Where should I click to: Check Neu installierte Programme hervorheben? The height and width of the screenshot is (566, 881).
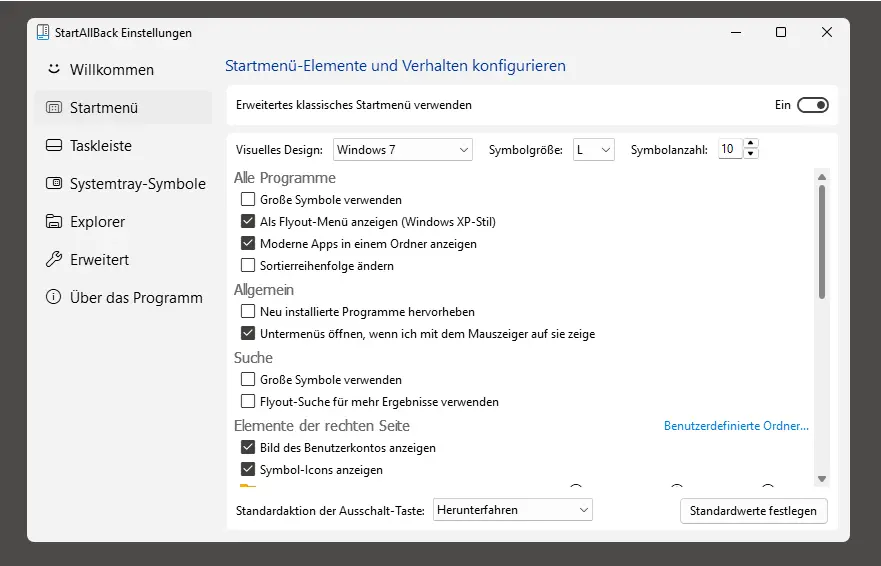point(248,312)
